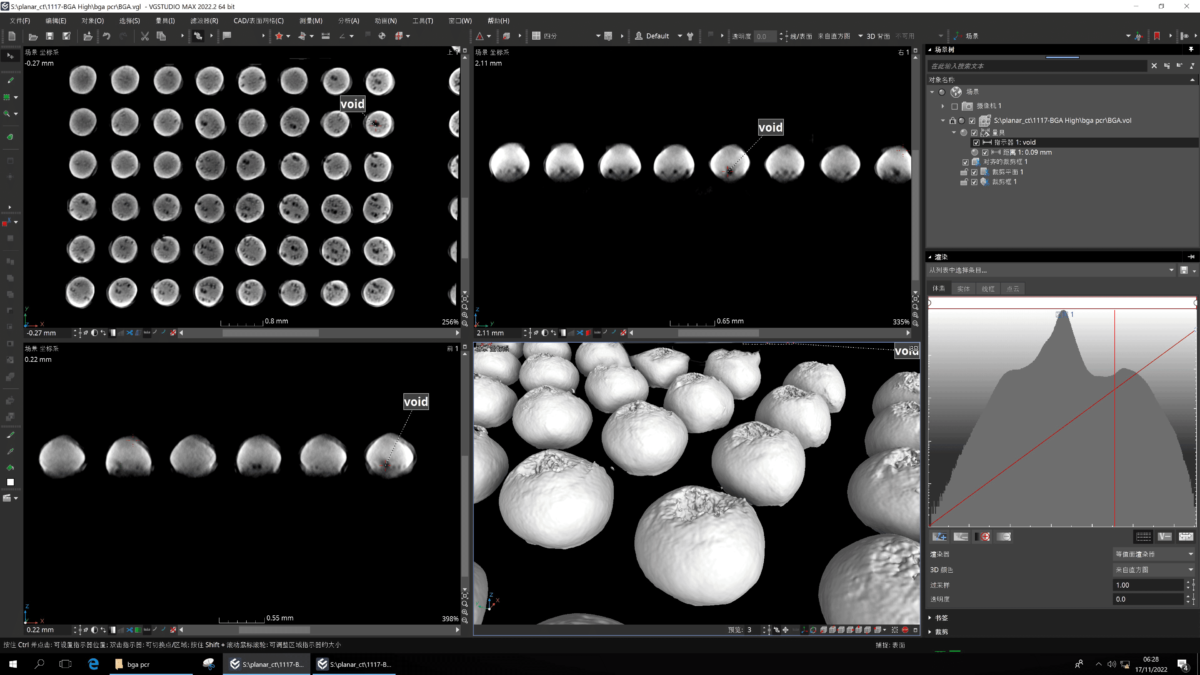
Task: Click the red star icon in toolbar
Action: [x=279, y=36]
